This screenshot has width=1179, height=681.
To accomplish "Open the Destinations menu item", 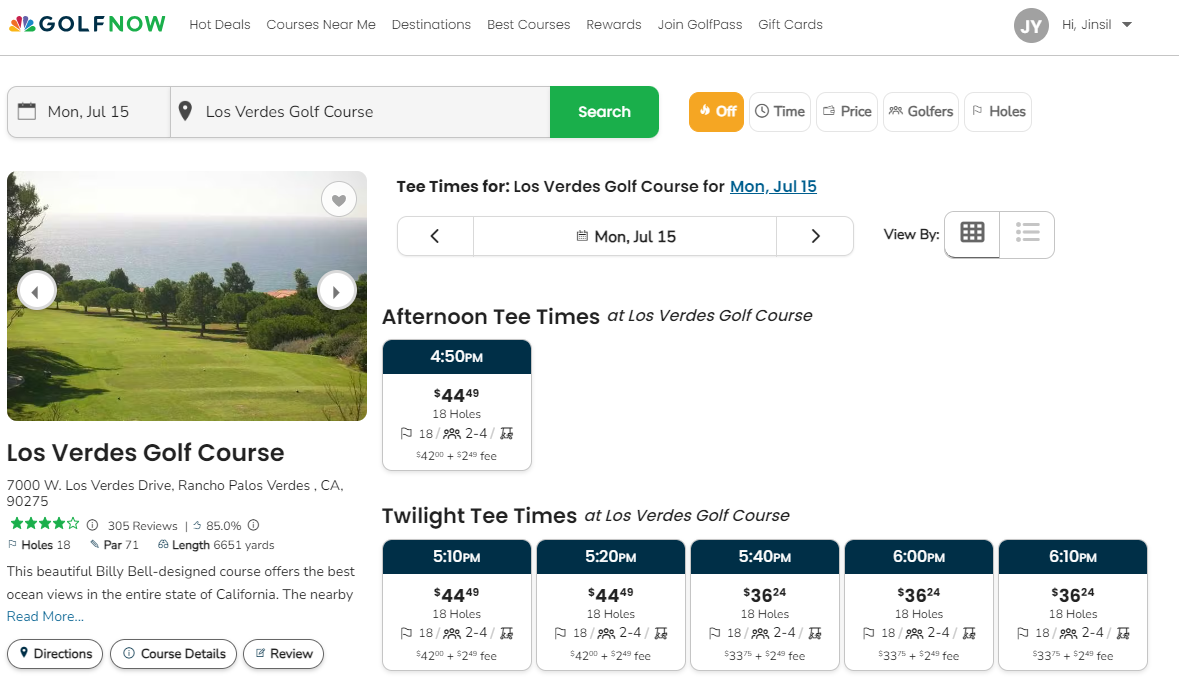I will click(x=431, y=25).
